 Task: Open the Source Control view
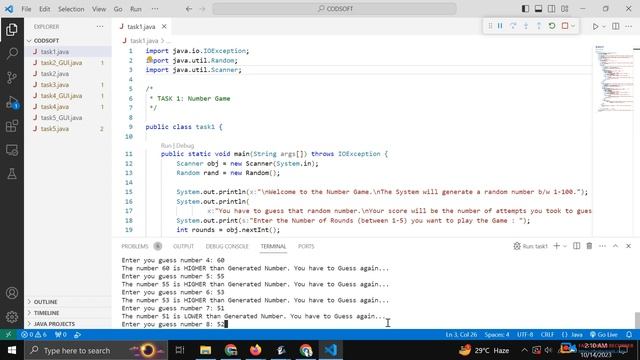click(12, 78)
